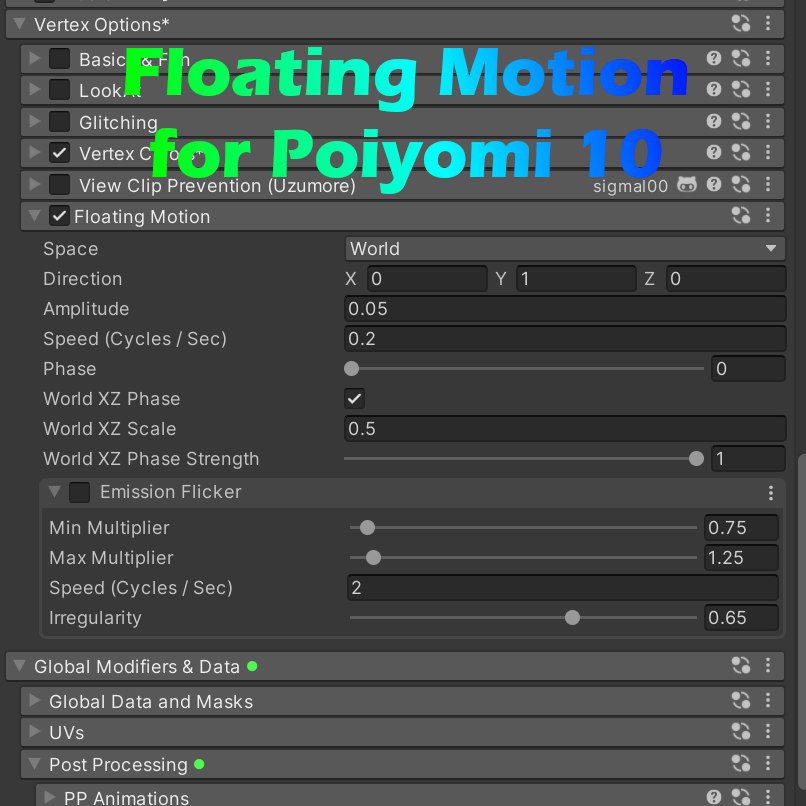Open kebab menu on Glitching row
This screenshot has height=806, width=806.
click(x=767, y=121)
